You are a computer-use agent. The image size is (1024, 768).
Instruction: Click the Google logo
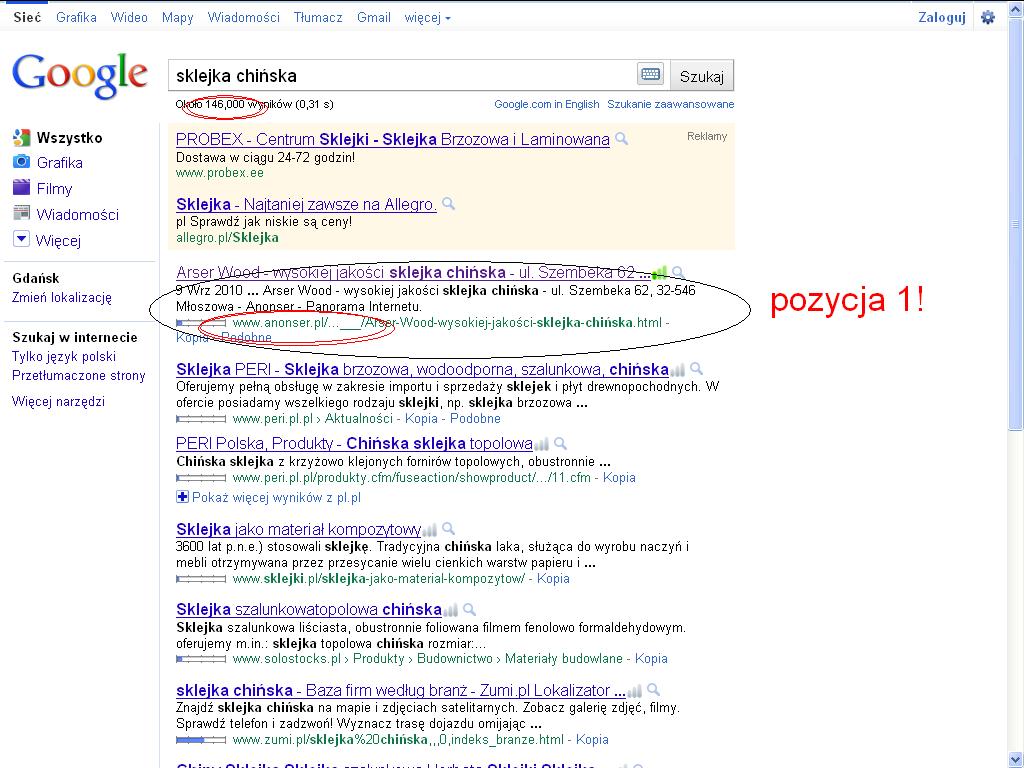(x=80, y=76)
